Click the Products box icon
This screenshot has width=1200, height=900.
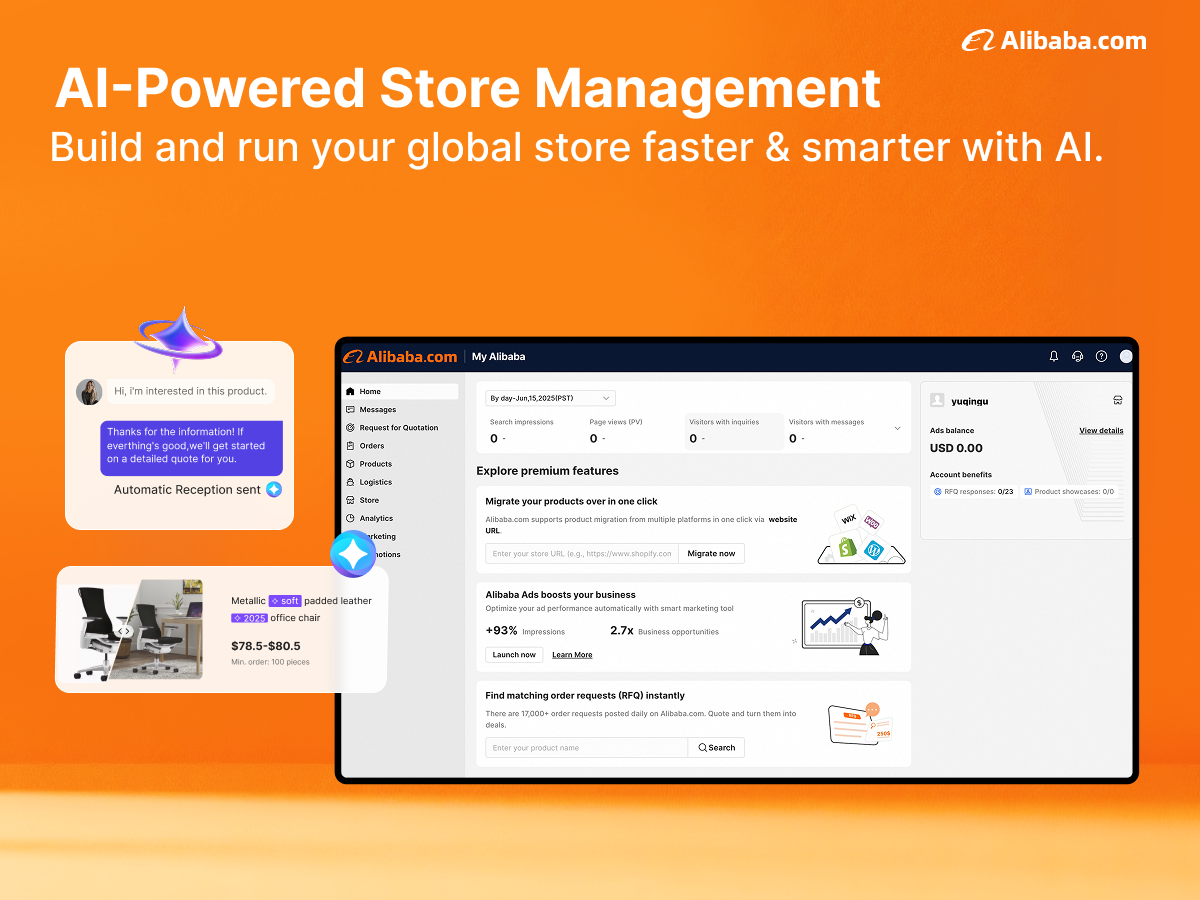[x=350, y=464]
